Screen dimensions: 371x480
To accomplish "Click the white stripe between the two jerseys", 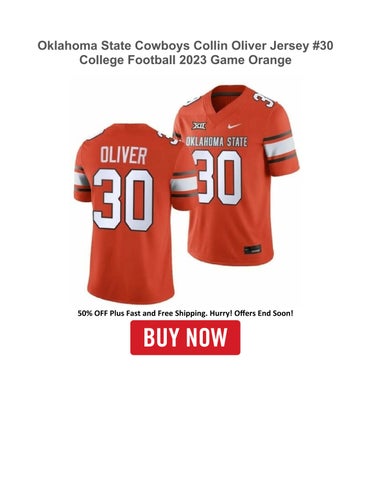I will (x=184, y=184).
